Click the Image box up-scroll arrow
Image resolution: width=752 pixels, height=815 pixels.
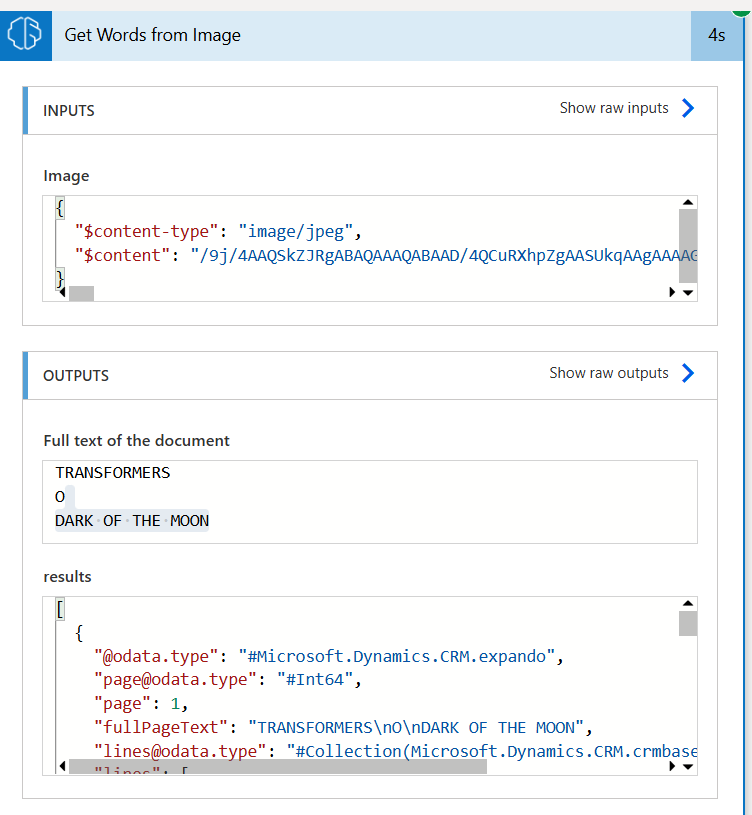[688, 202]
